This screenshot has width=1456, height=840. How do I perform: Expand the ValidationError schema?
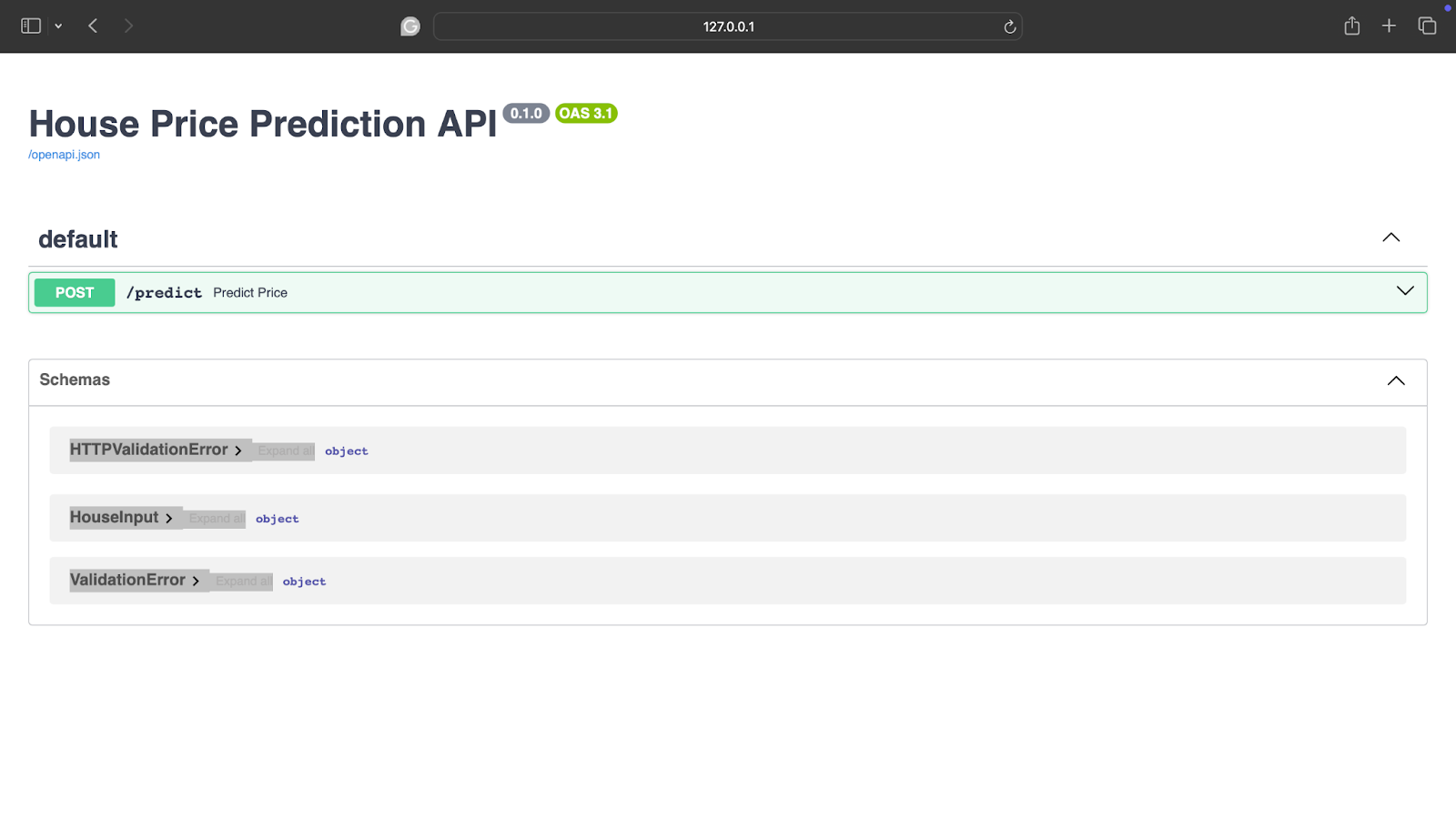(134, 580)
